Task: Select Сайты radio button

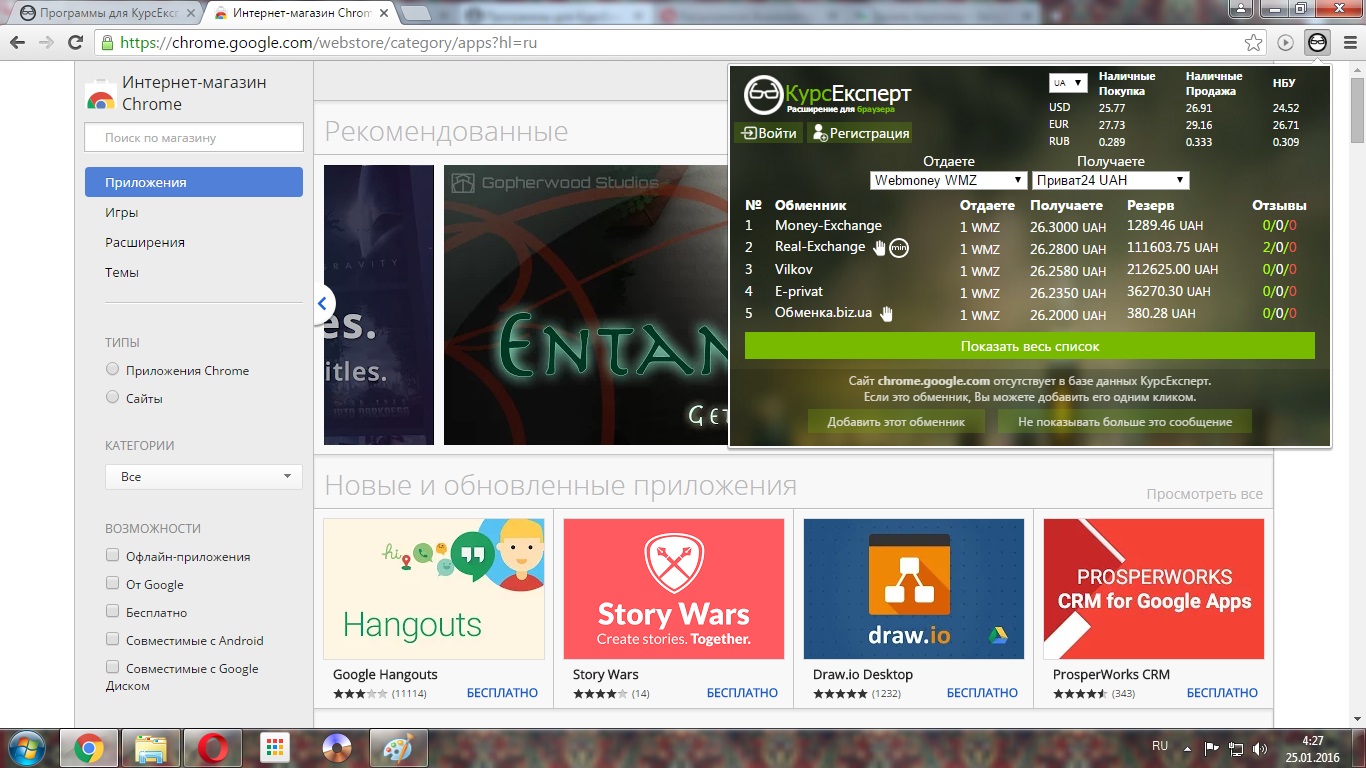Action: pyautogui.click(x=113, y=398)
